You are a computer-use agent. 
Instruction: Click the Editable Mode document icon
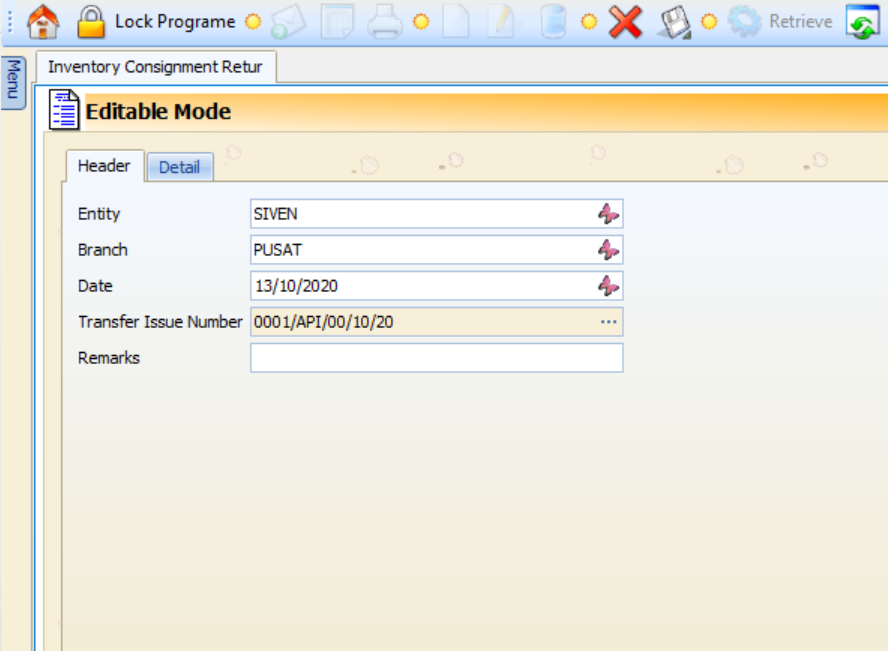64,110
